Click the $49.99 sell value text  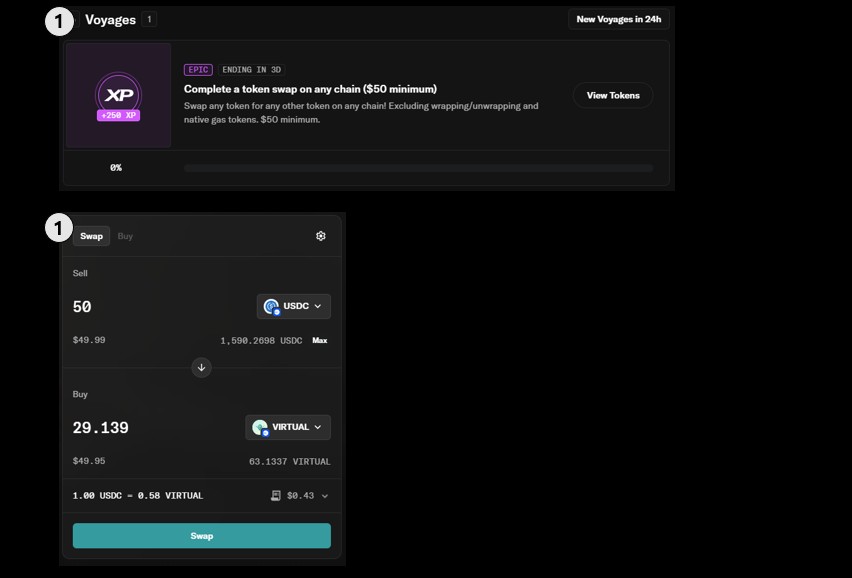pyautogui.click(x=89, y=340)
